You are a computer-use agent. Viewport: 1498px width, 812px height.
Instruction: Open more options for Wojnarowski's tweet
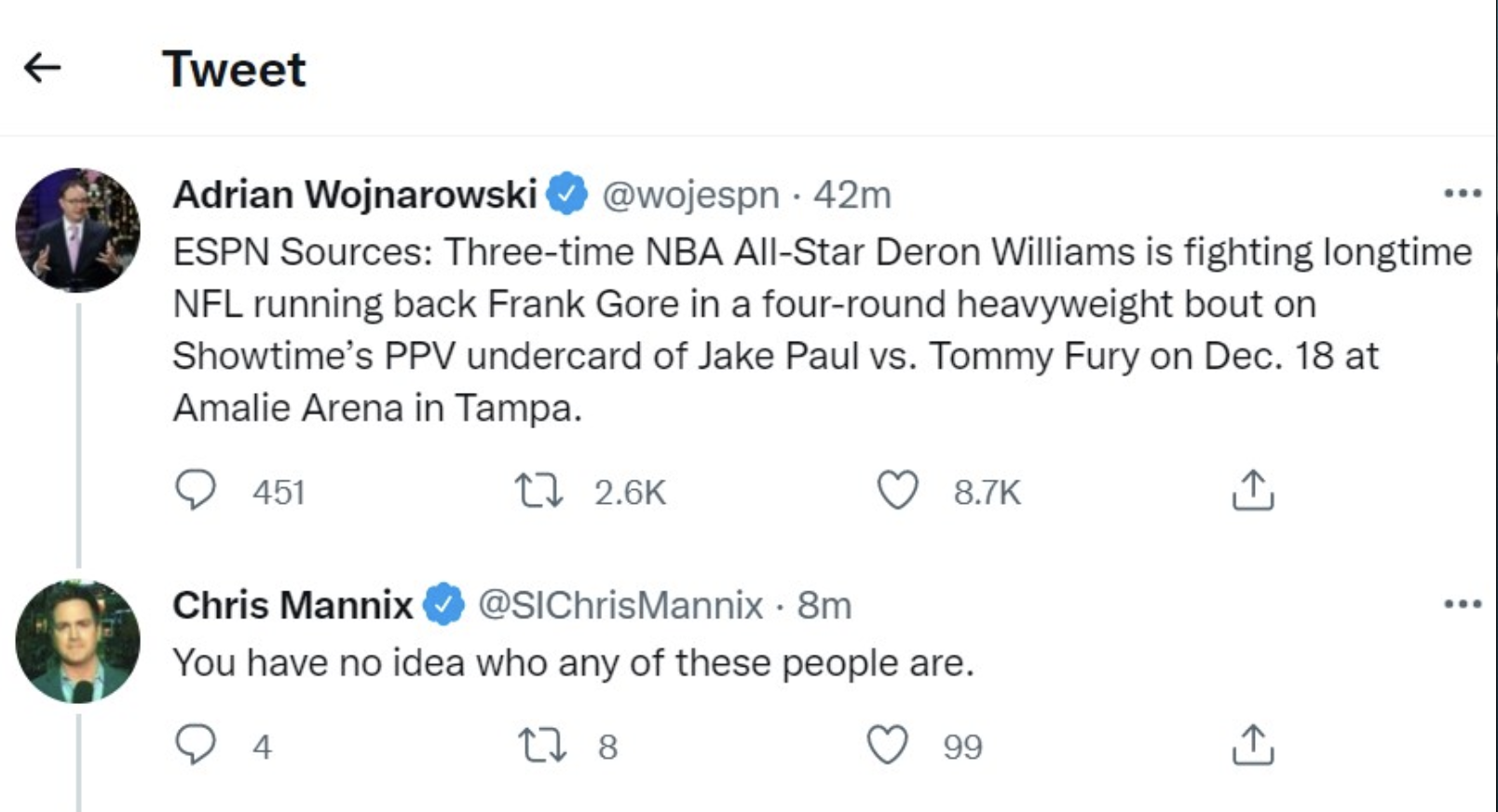(x=1462, y=194)
